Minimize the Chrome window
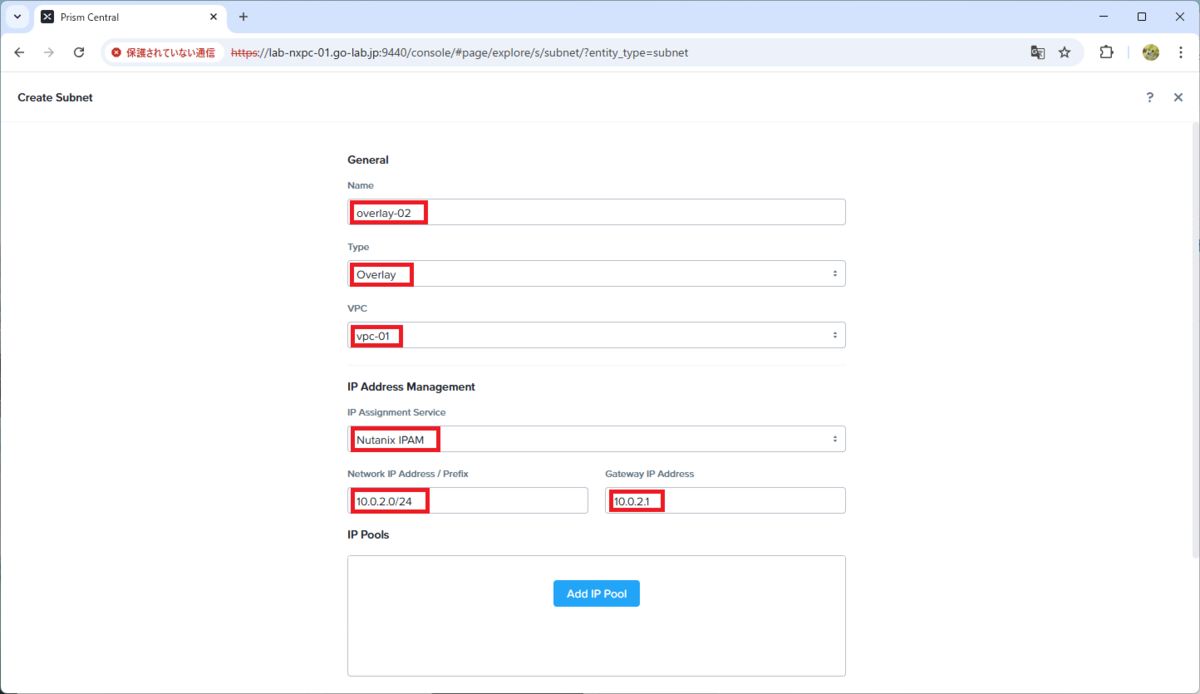 click(1103, 17)
